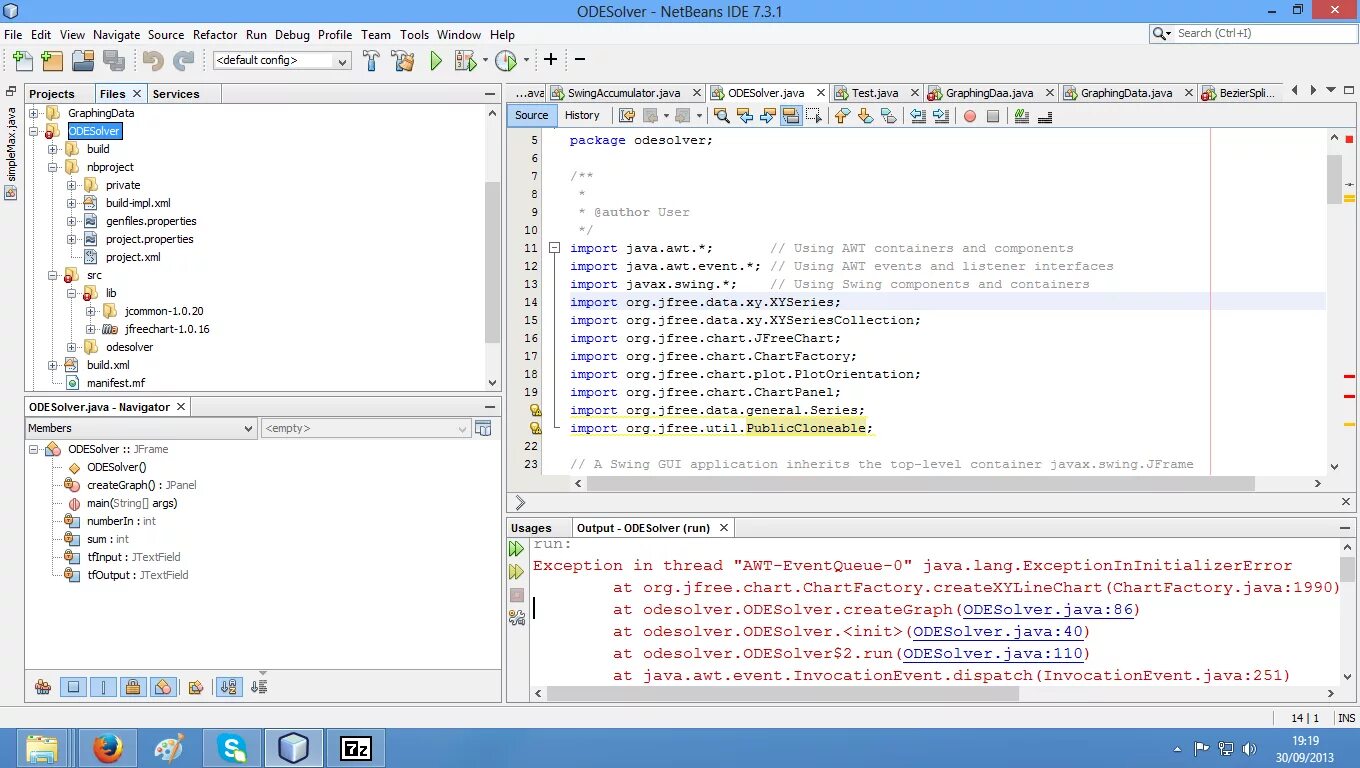Screen dimensions: 1360x768
Task: Expand the GraphingData project node
Action: [34, 113]
